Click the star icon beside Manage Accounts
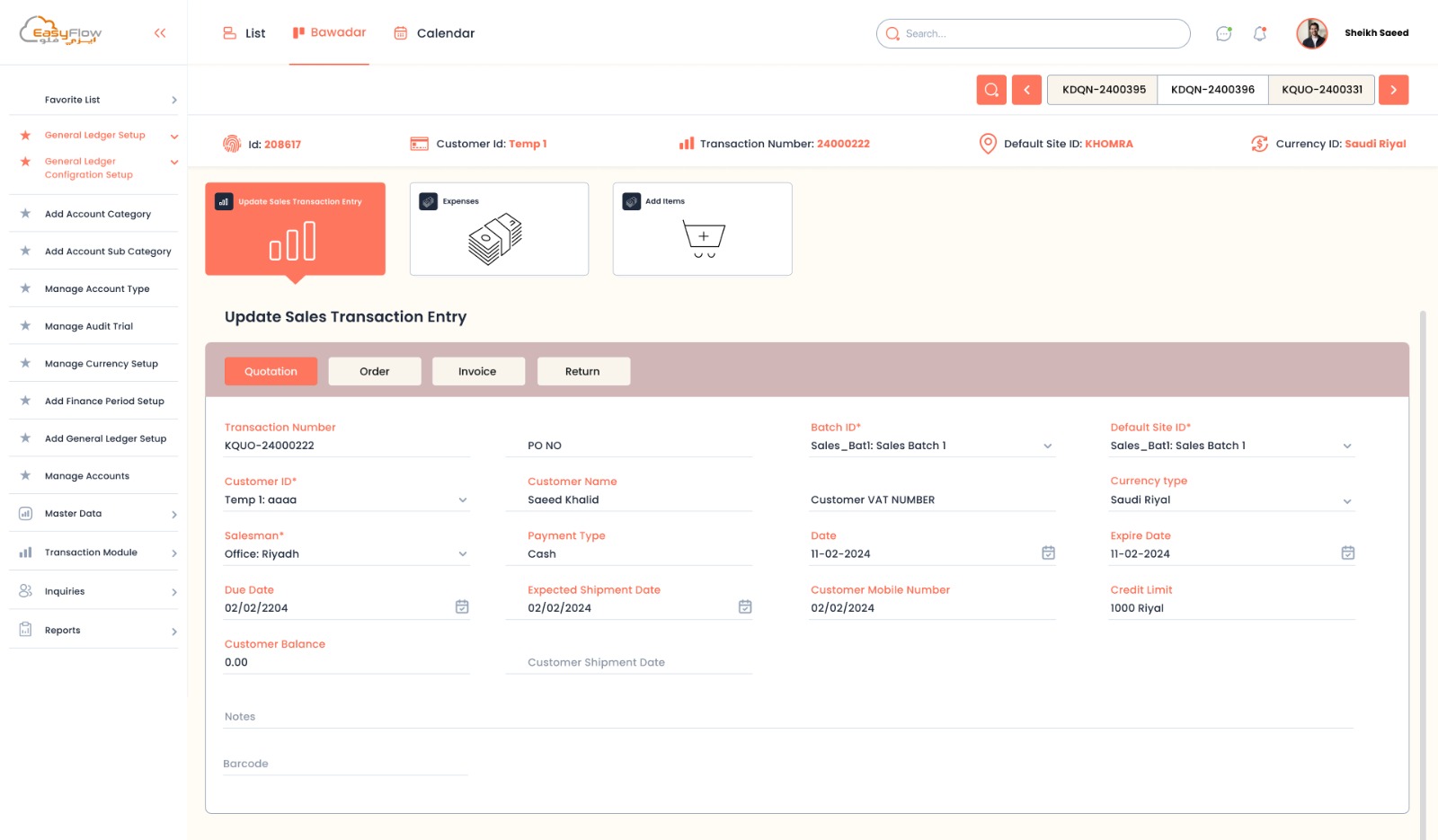The width and height of the screenshot is (1438, 840). click(x=25, y=475)
